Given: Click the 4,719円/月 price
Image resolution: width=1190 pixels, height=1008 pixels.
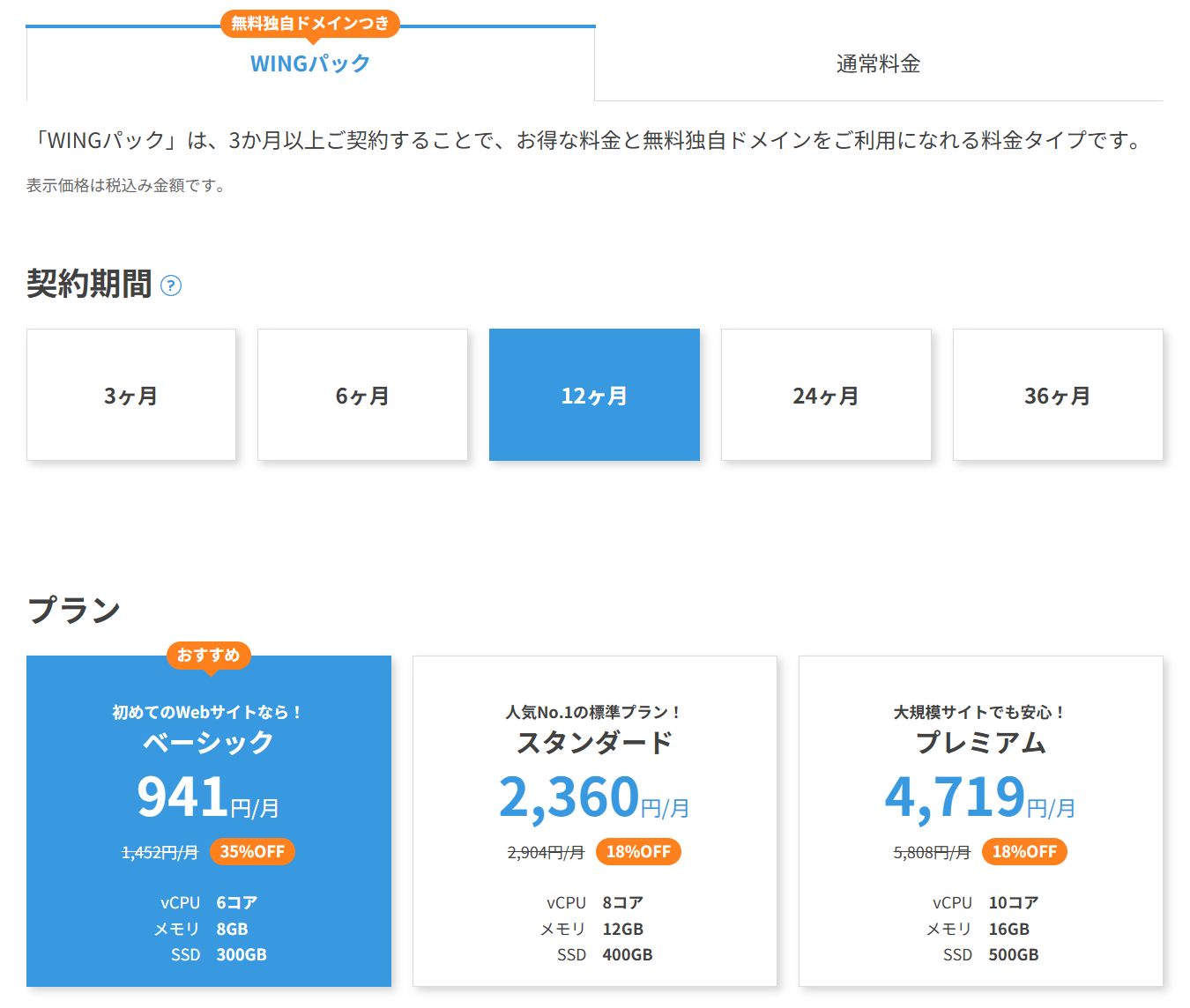Looking at the screenshot, I should 981,797.
